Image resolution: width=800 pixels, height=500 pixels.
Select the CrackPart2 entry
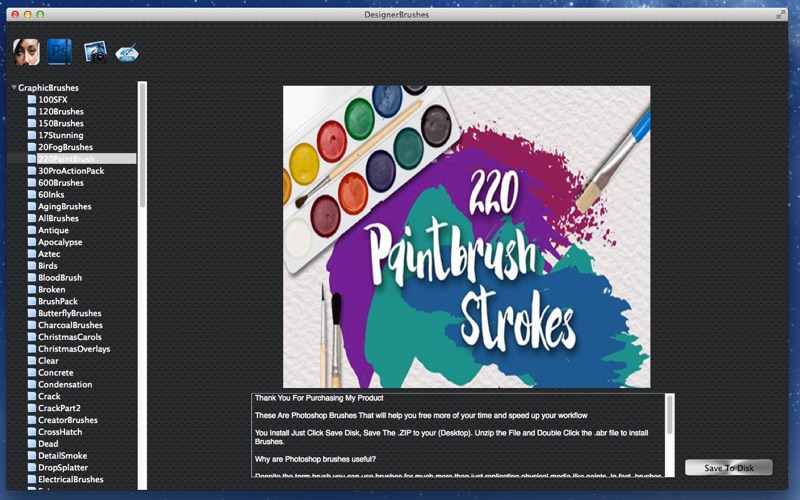[59, 408]
